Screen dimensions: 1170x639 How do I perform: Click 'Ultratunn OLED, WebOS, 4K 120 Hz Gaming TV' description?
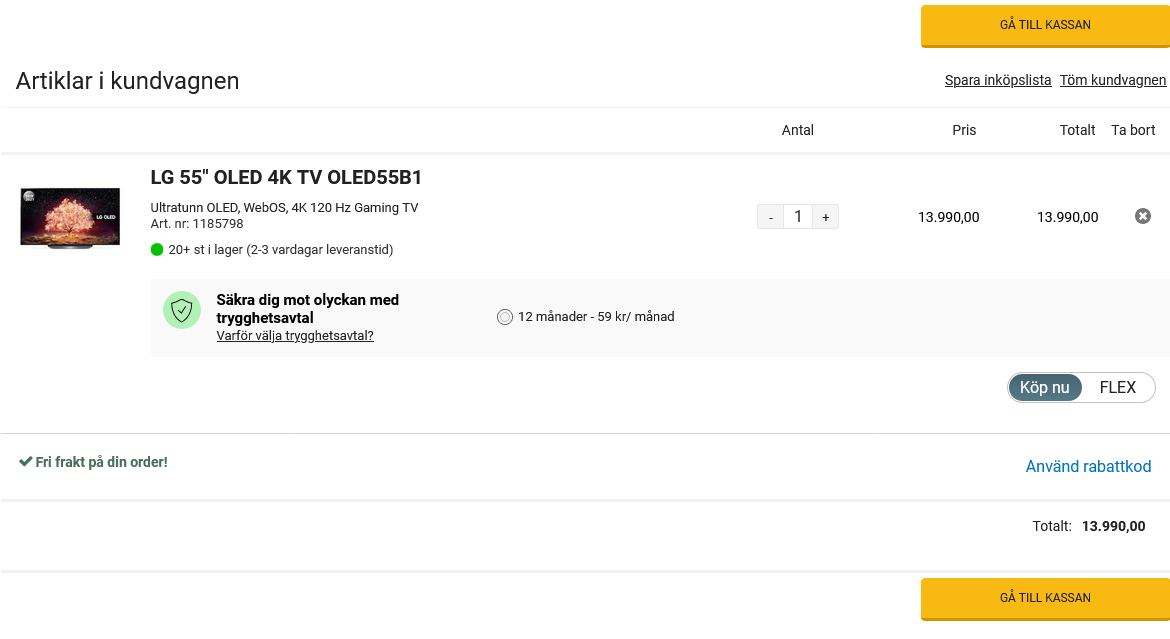pyautogui.click(x=284, y=208)
